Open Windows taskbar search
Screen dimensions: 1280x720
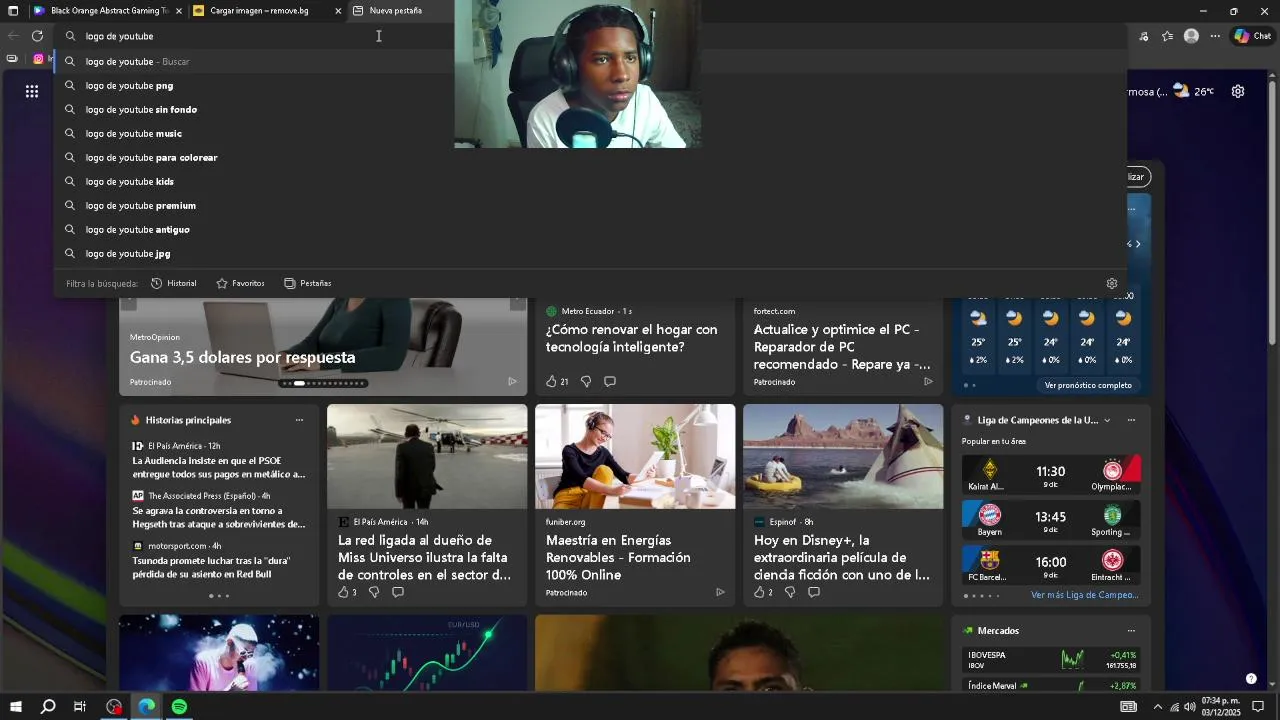pos(48,706)
